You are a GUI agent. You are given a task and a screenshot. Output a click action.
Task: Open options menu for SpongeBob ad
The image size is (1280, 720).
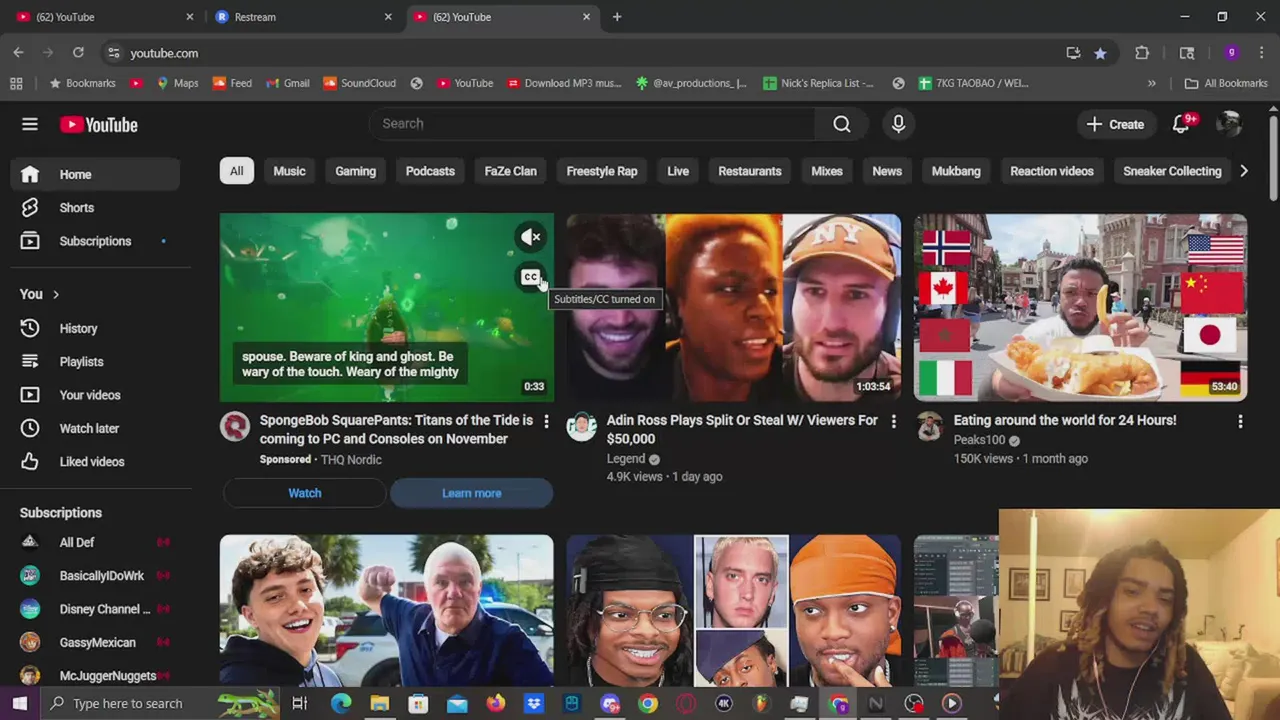pyautogui.click(x=546, y=422)
